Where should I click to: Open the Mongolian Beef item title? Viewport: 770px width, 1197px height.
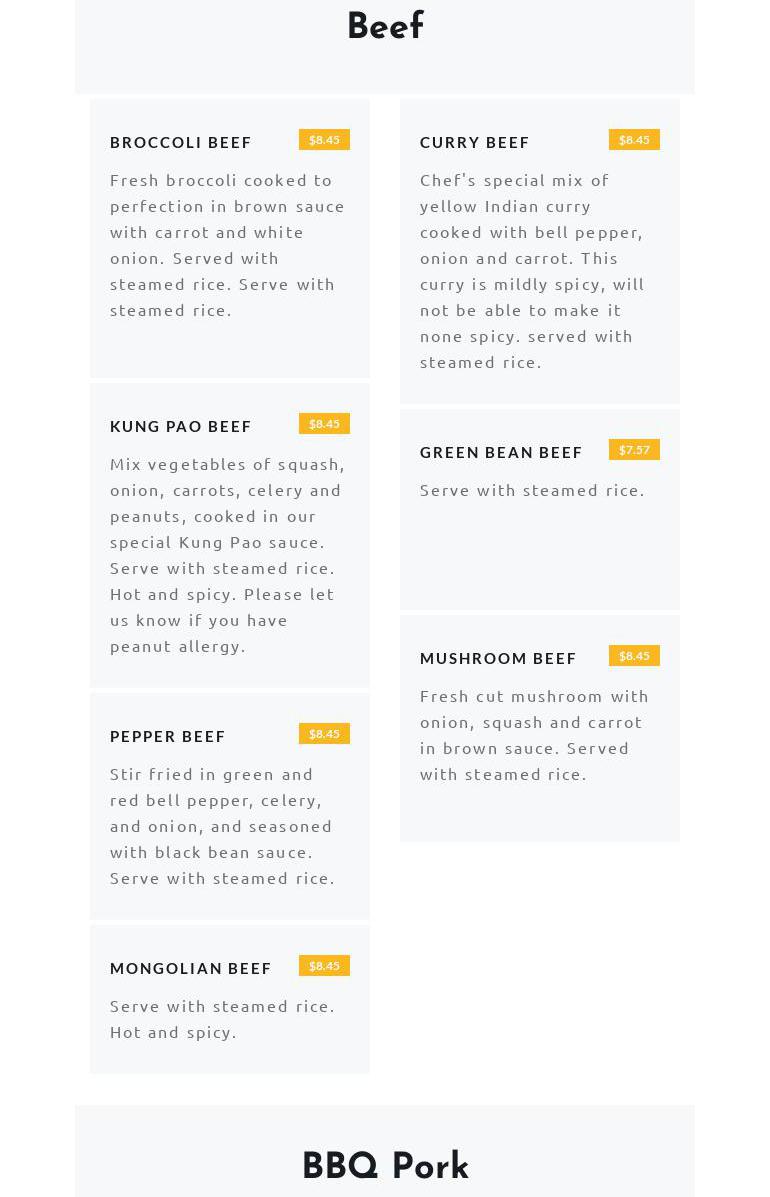pyautogui.click(x=191, y=968)
